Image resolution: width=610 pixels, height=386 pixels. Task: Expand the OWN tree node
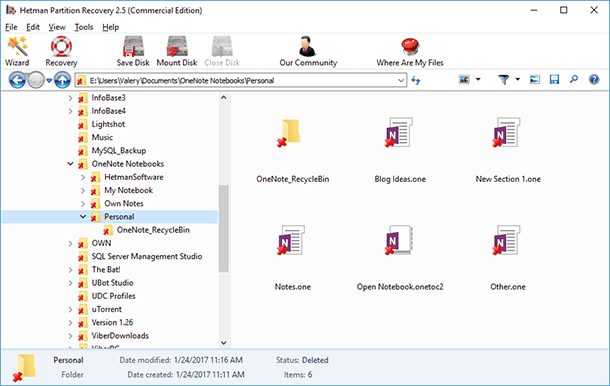coord(70,244)
